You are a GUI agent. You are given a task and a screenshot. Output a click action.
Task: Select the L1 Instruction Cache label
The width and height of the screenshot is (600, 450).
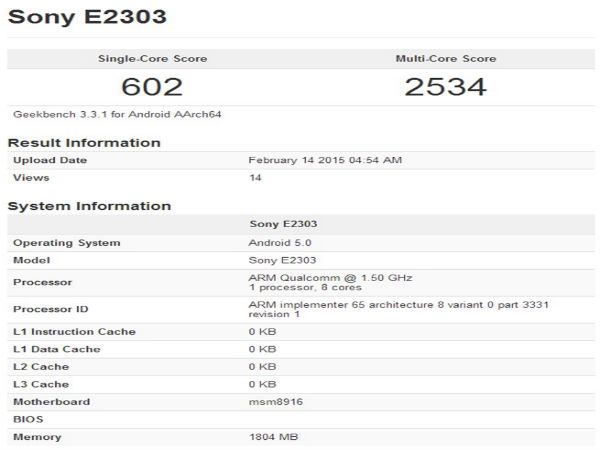click(x=74, y=332)
